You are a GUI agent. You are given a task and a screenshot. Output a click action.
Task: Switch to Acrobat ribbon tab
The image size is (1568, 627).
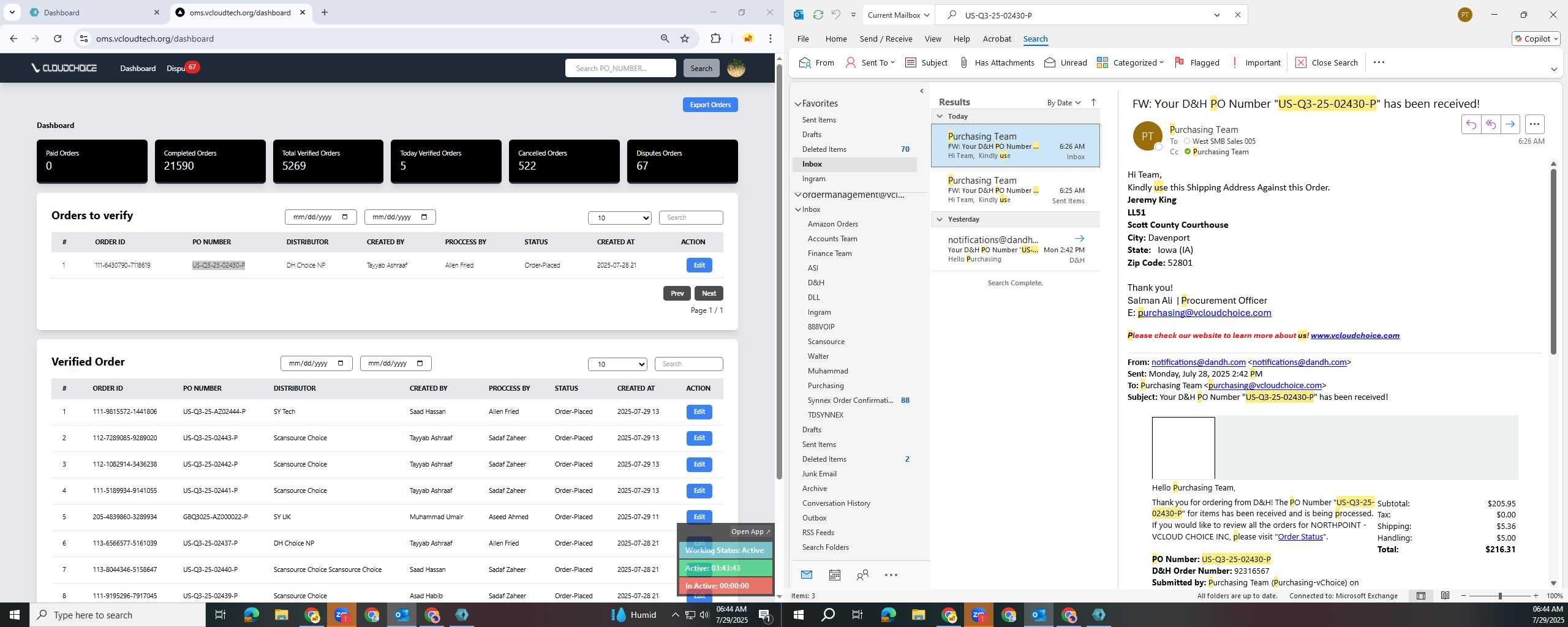pos(997,39)
